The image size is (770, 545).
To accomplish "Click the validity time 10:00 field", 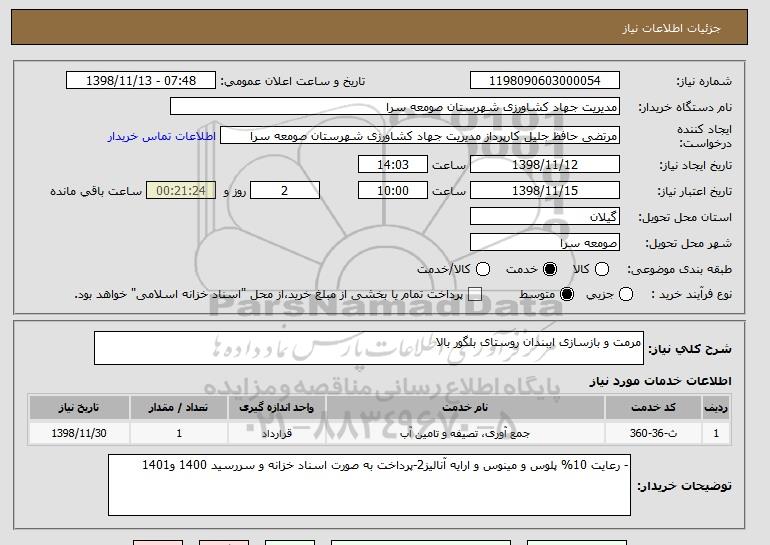I will click(x=393, y=191).
